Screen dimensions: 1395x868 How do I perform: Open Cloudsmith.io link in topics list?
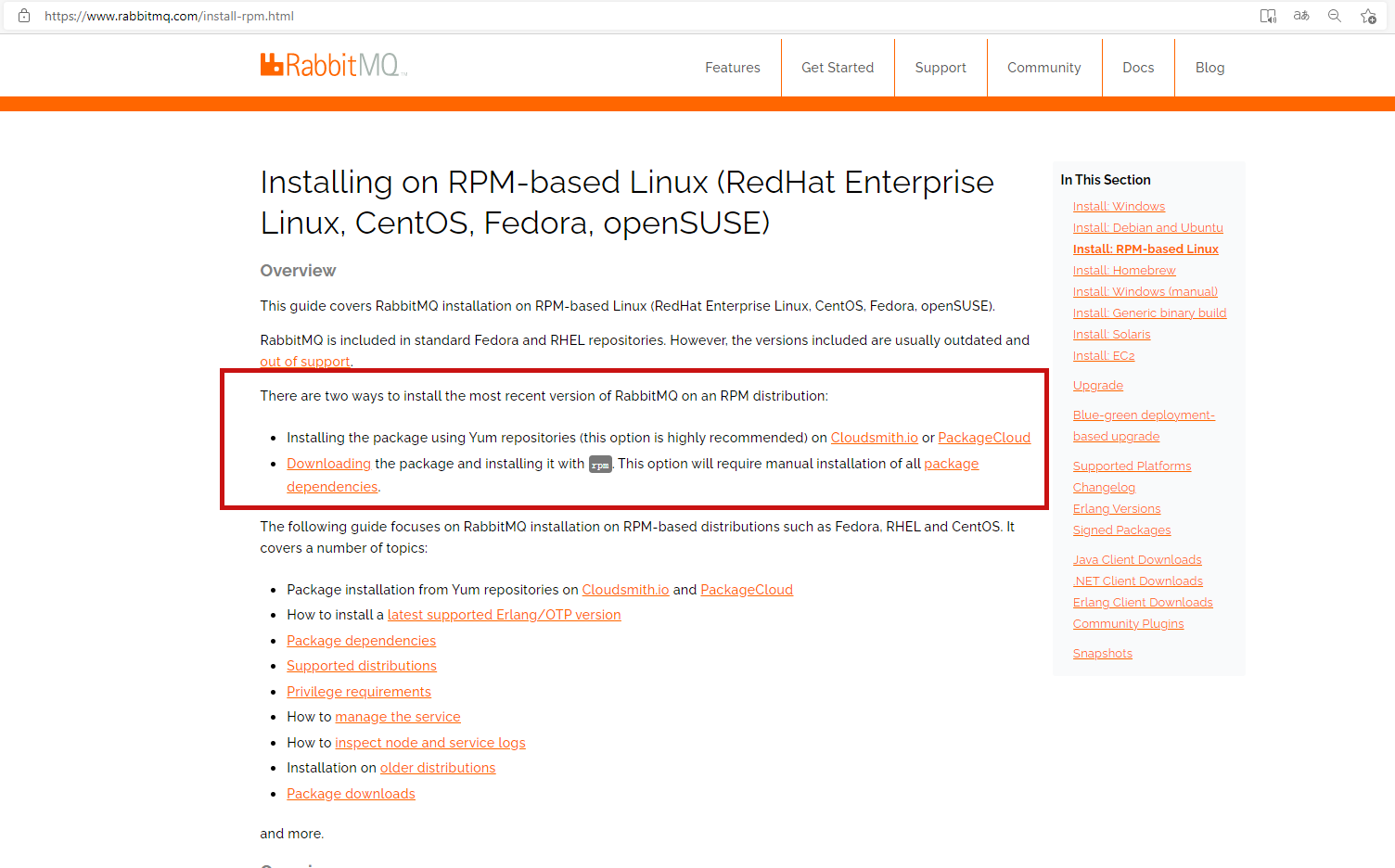[625, 590]
